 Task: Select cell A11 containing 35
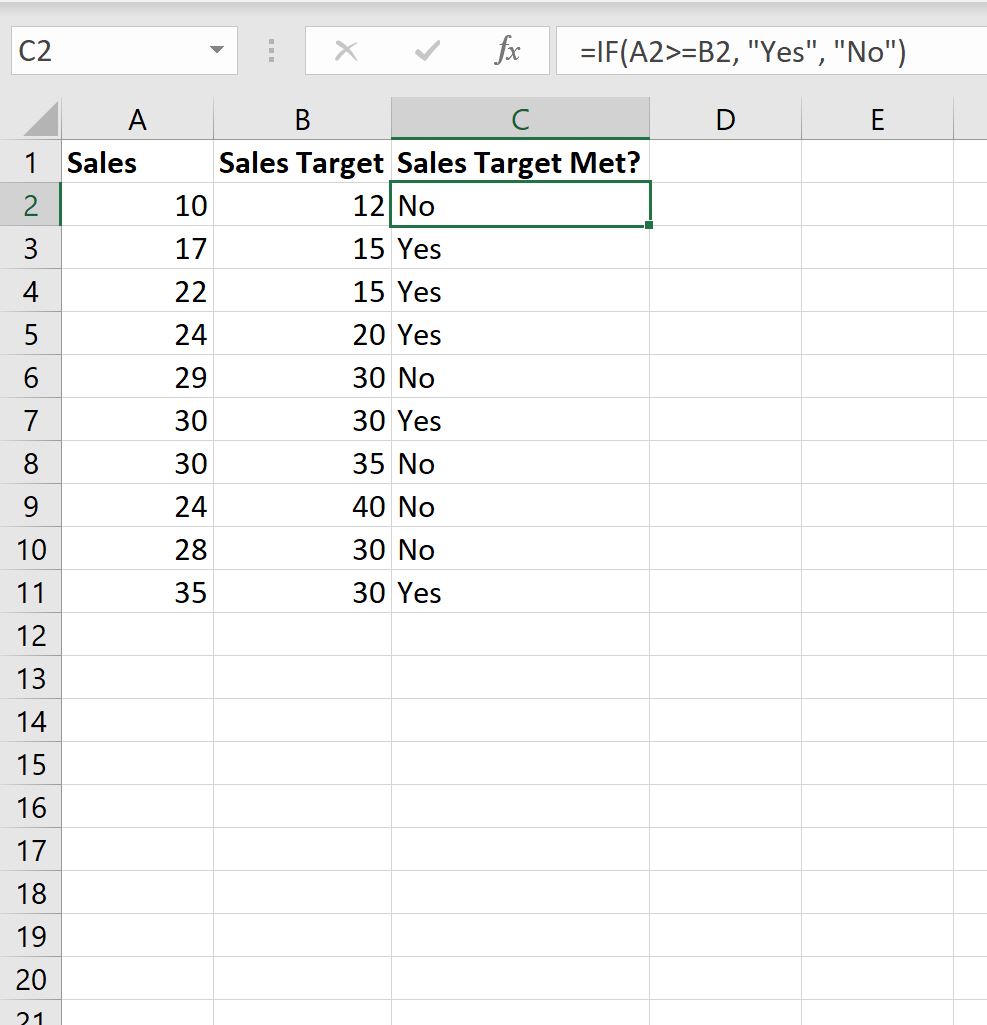coord(137,592)
